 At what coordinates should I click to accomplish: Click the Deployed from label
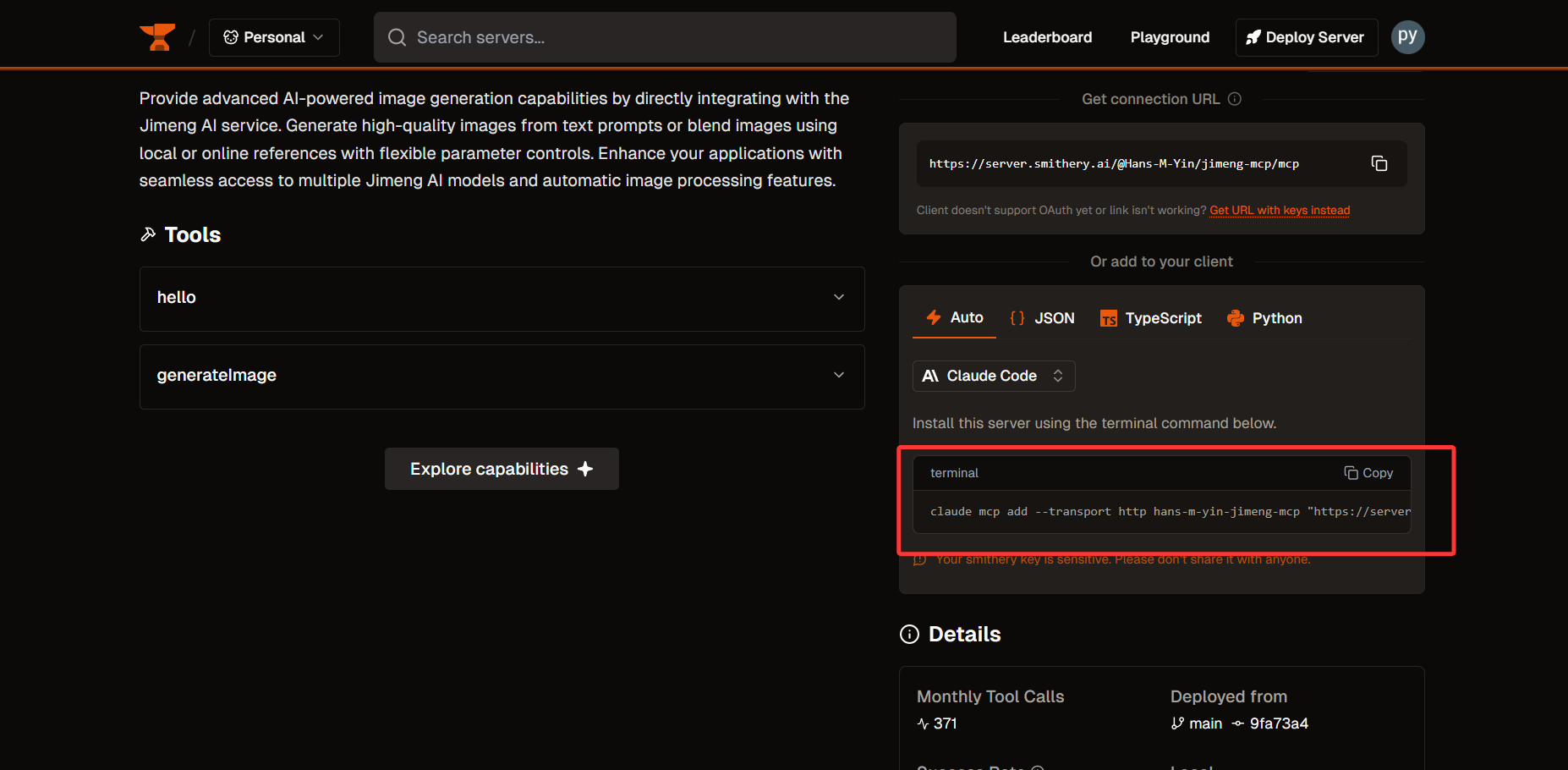click(x=1229, y=696)
